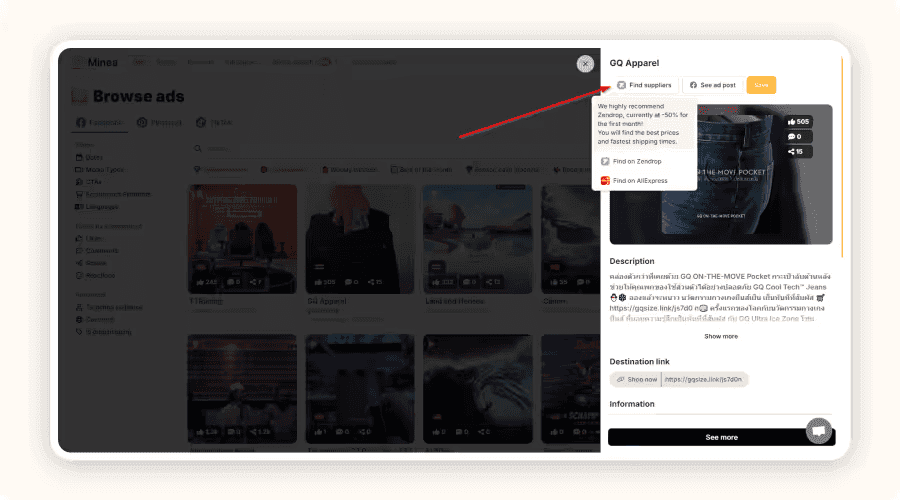Select the Best of the Month chip
The image size is (900, 500).
point(421,169)
